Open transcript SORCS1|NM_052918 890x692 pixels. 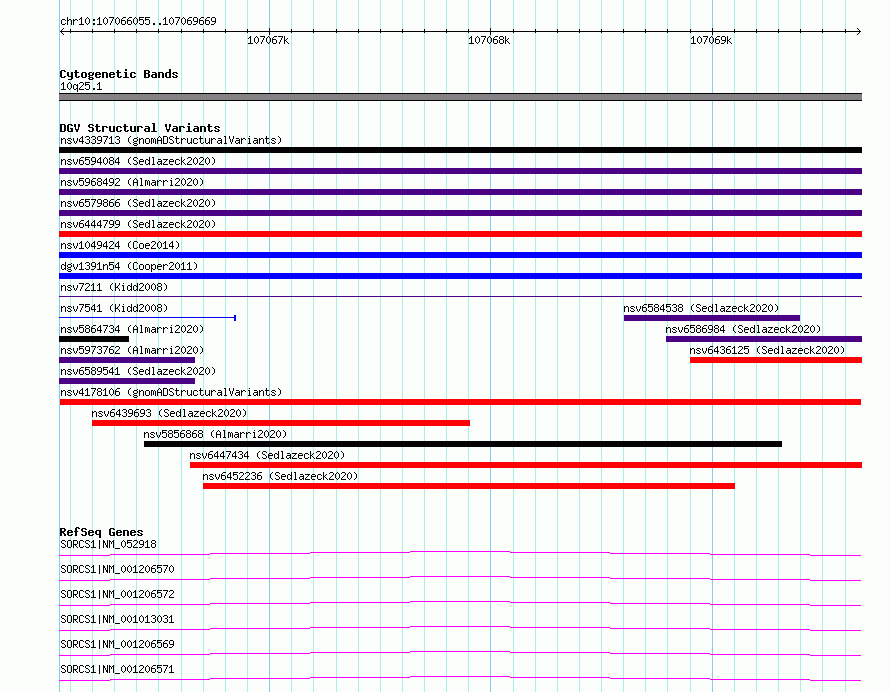tap(108, 544)
